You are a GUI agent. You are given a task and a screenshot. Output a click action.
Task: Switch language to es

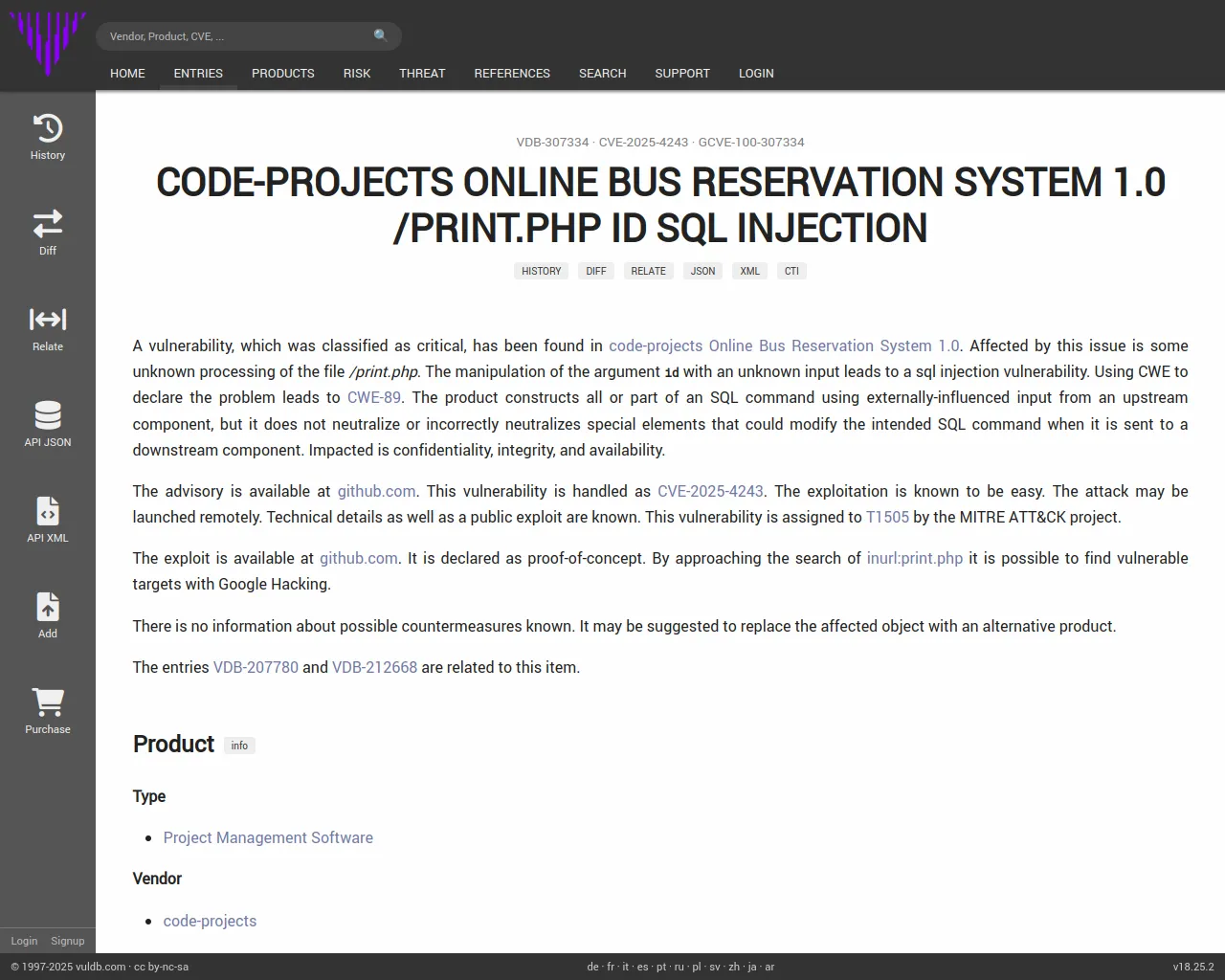(x=643, y=967)
